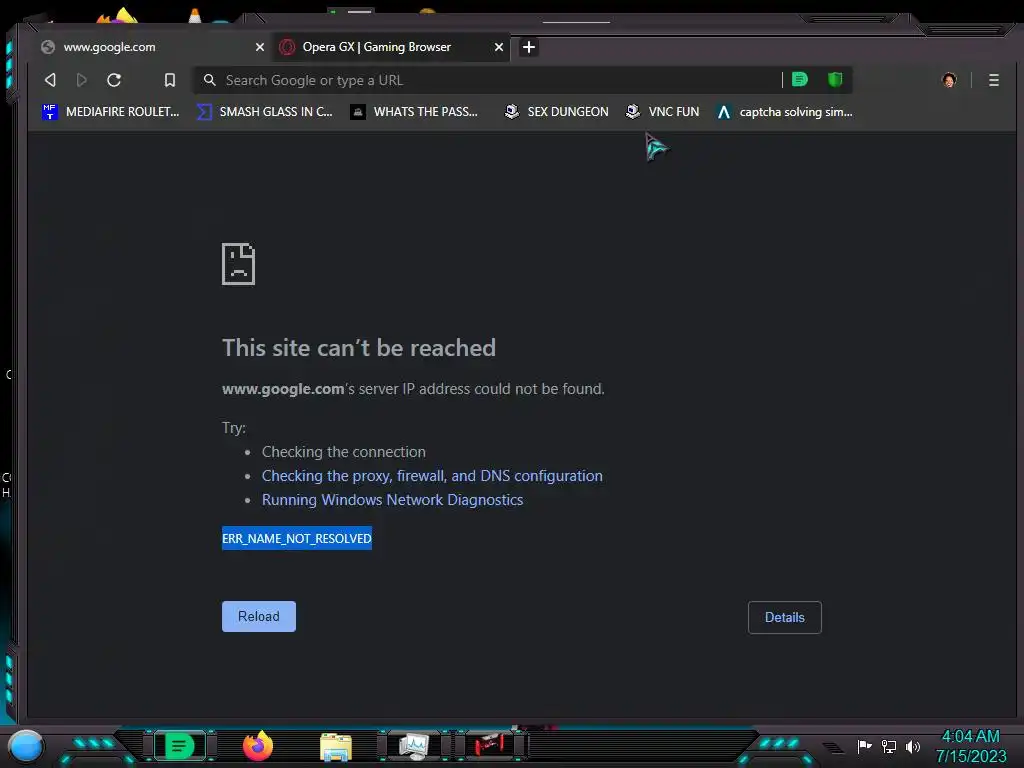This screenshot has height=768, width=1024.
Task: Switch to the www.google.com tab
Action: [x=150, y=47]
